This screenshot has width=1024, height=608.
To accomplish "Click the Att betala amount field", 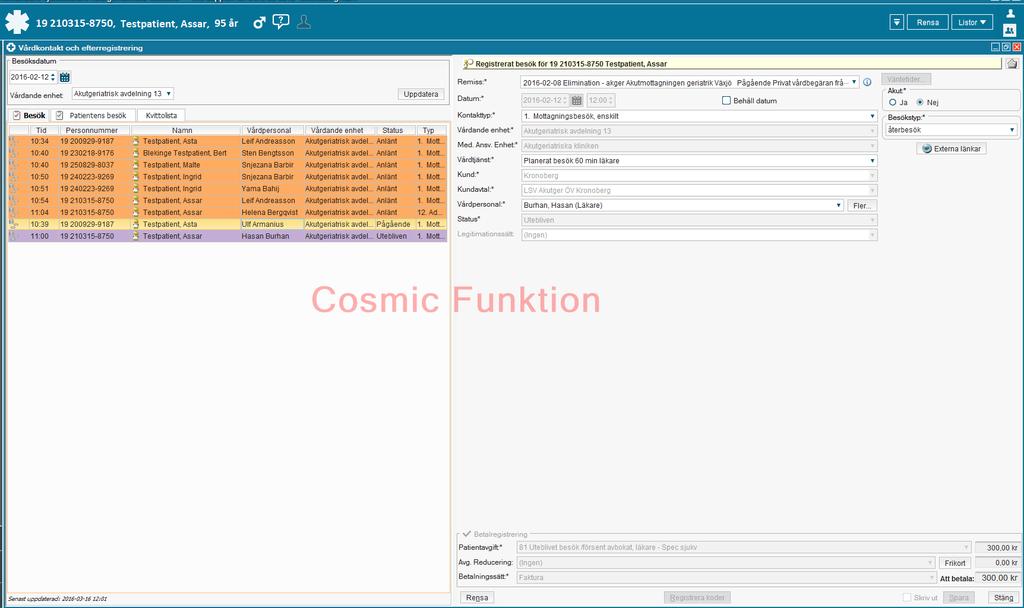I will pyautogui.click(x=998, y=578).
